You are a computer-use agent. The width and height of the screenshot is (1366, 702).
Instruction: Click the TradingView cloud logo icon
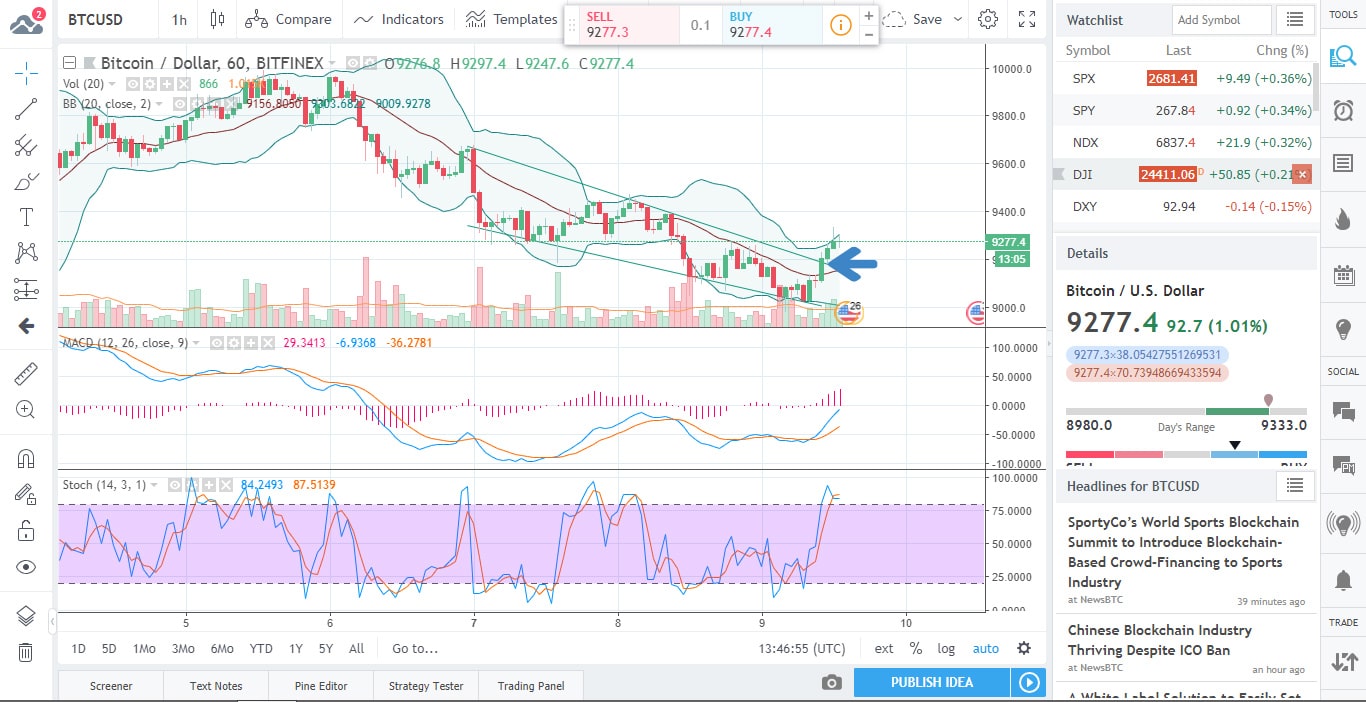[x=26, y=21]
